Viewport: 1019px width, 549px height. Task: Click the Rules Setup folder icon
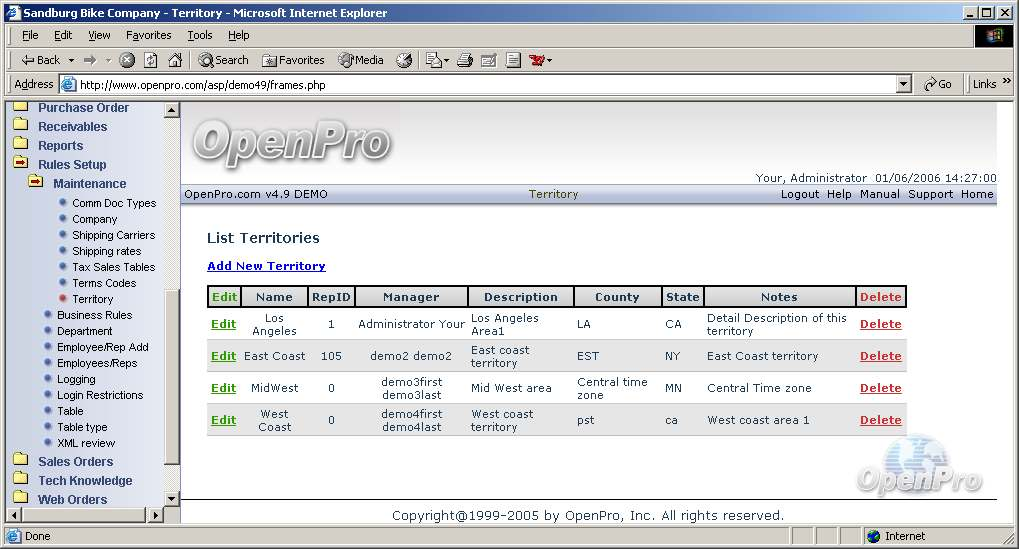[x=20, y=164]
